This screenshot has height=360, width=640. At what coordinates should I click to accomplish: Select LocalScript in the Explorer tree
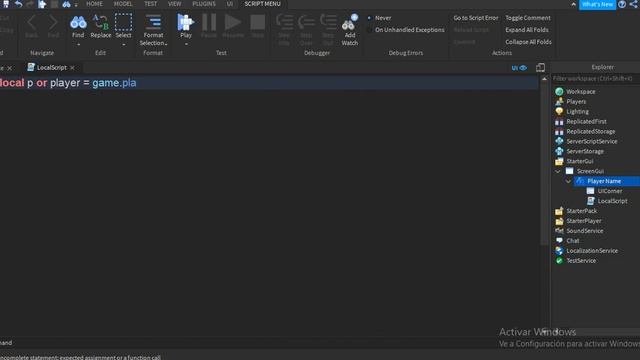[612, 201]
